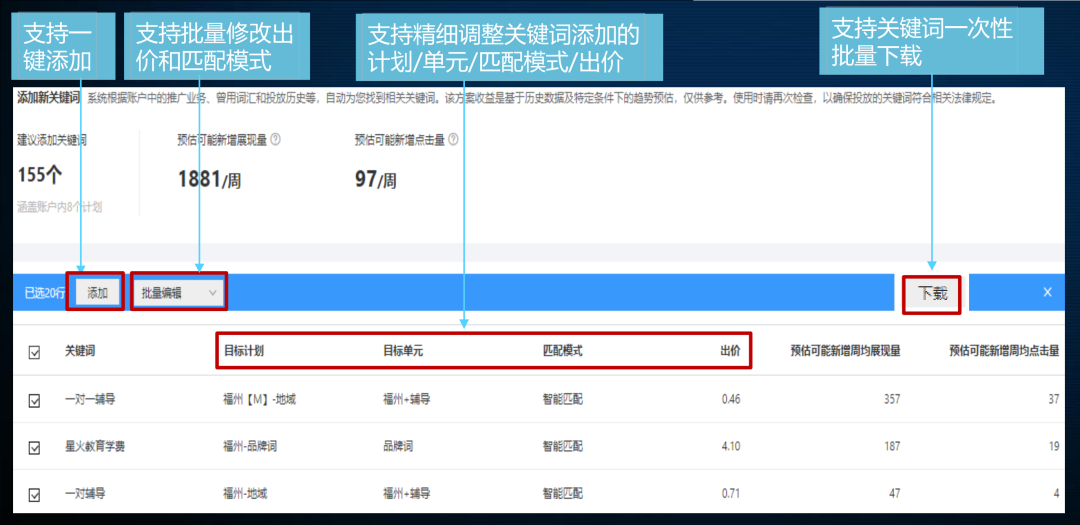
Task: Click 福州+辅导 unit in 一对一辅导 row
Action: click(x=406, y=400)
